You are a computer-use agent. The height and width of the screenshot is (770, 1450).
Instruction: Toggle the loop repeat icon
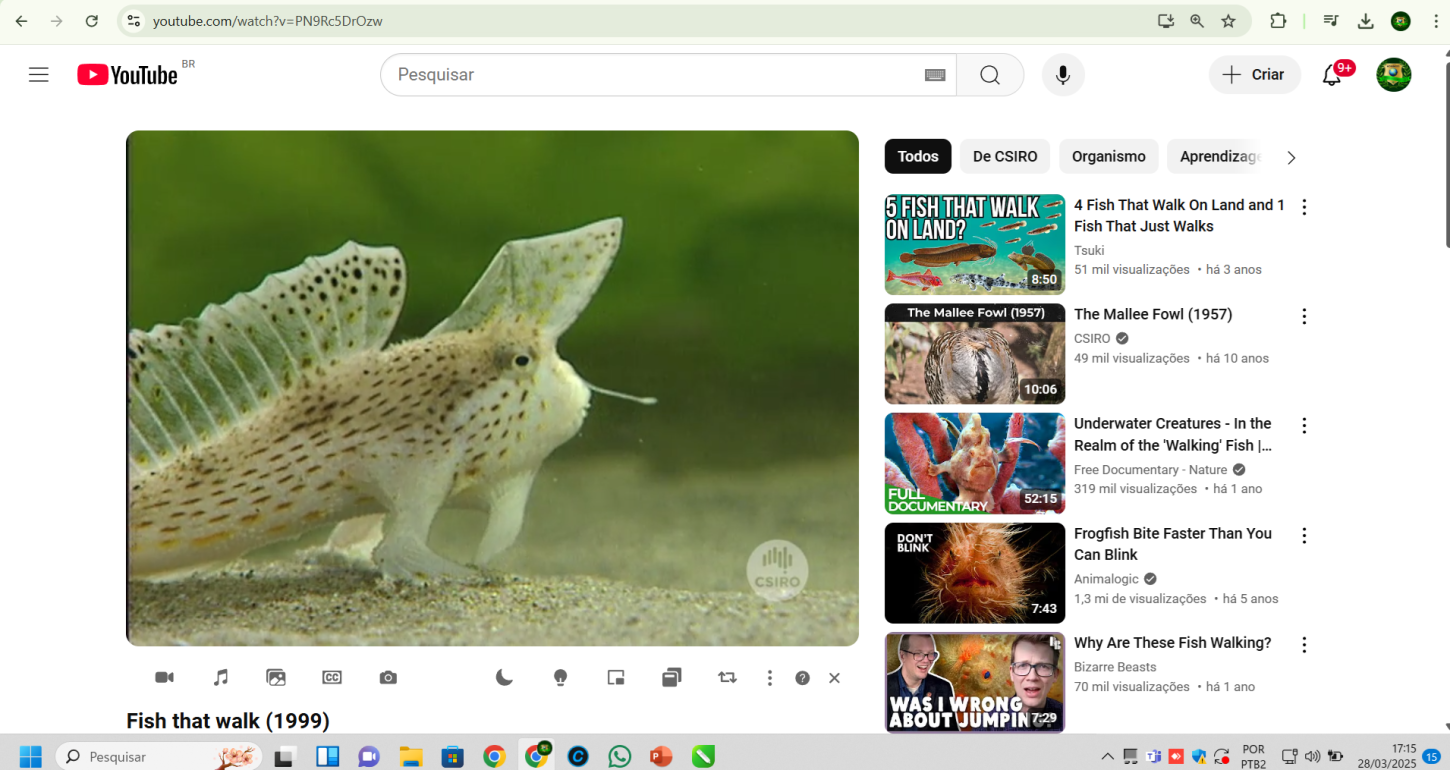tap(727, 678)
